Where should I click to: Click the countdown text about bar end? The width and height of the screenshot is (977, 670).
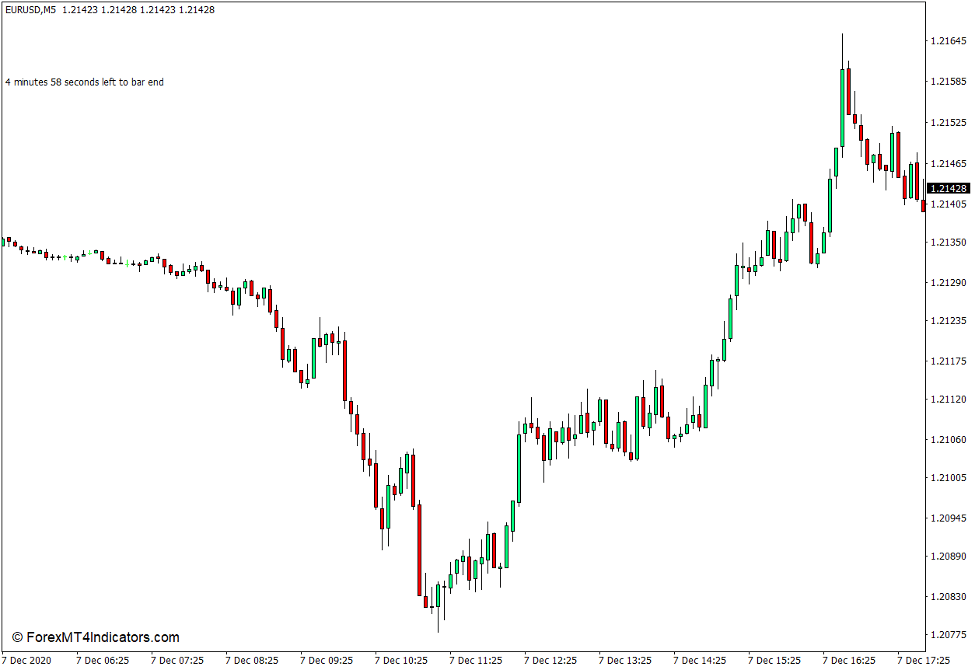[x=85, y=83]
